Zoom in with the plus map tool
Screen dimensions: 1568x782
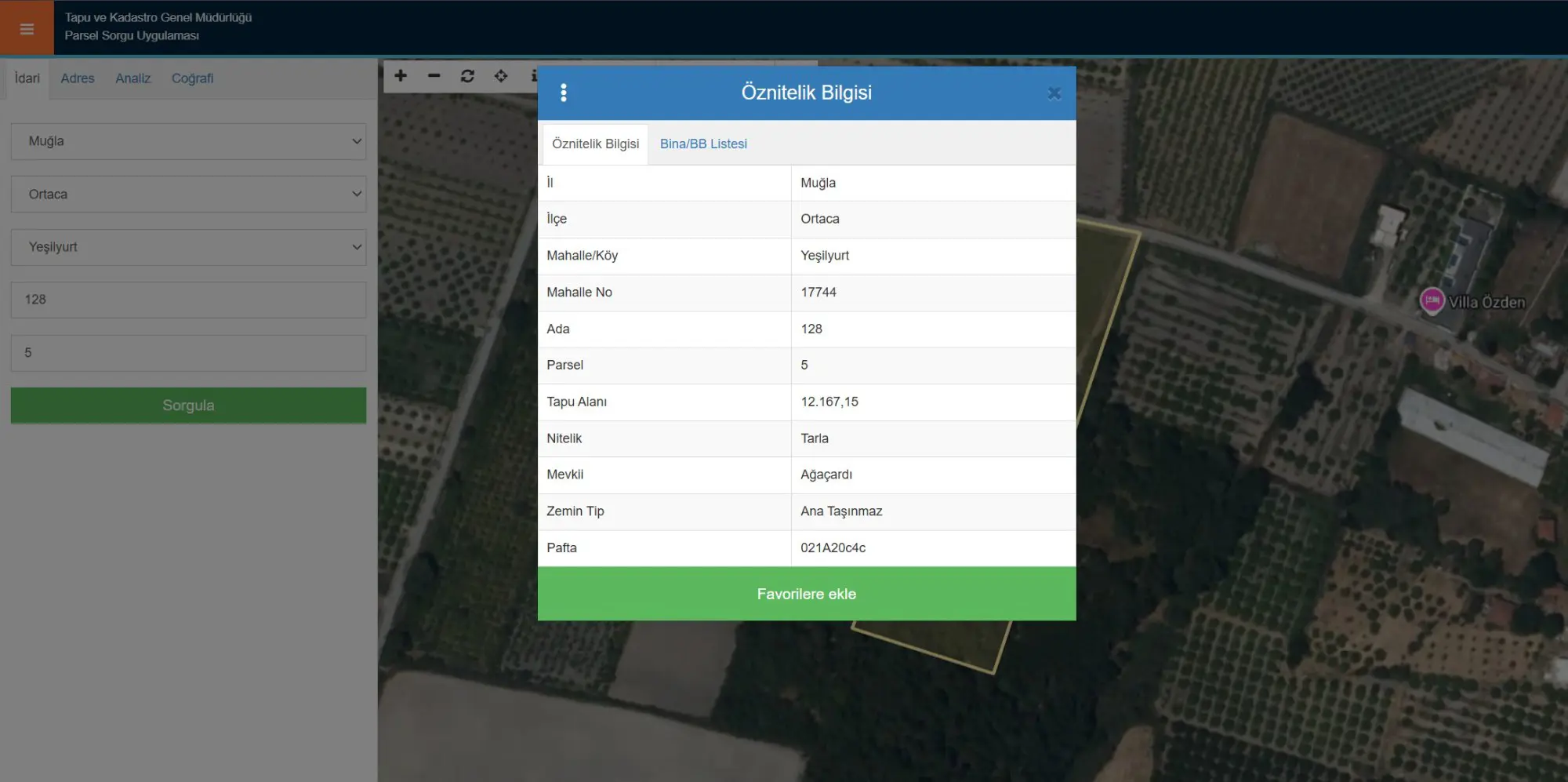point(401,76)
